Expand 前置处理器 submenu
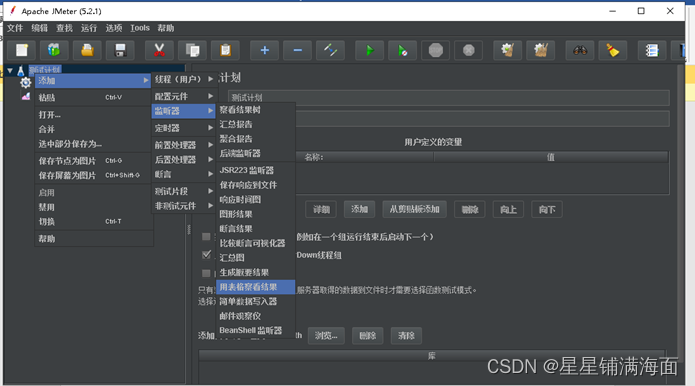 coord(184,145)
